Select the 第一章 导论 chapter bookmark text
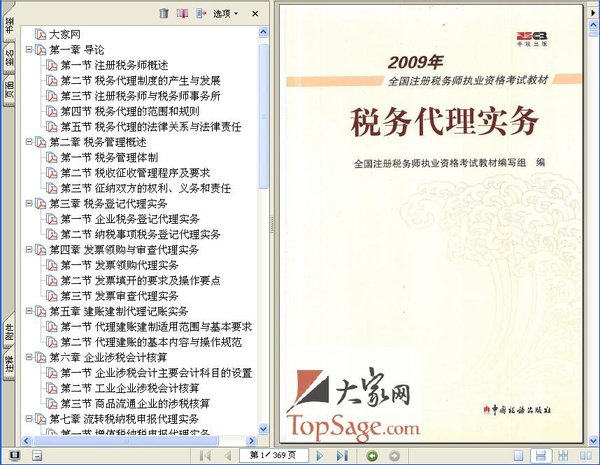Screen dimensions: 600x465 click(77, 50)
